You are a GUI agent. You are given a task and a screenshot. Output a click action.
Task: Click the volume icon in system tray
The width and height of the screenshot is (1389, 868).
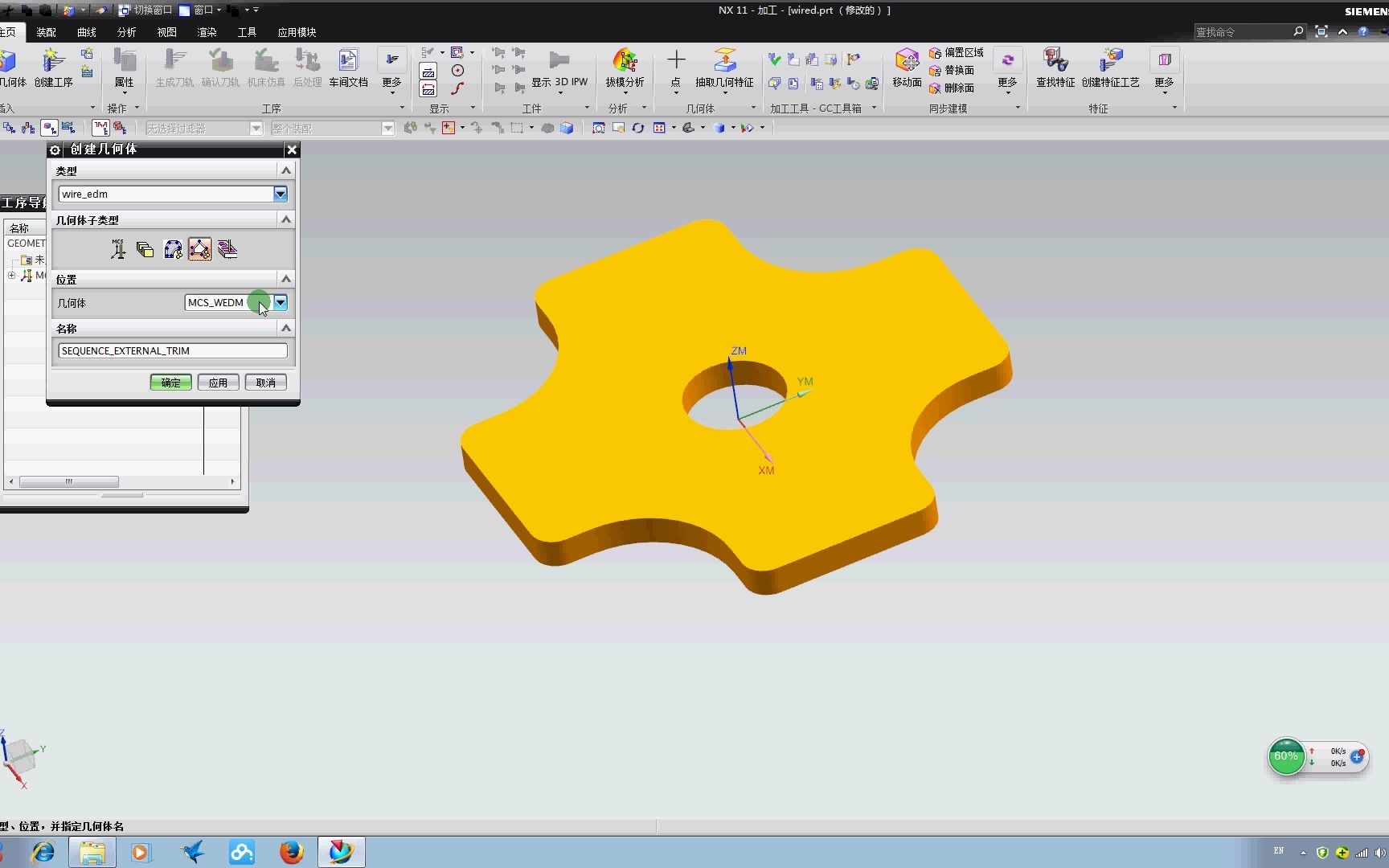[x=1379, y=853]
